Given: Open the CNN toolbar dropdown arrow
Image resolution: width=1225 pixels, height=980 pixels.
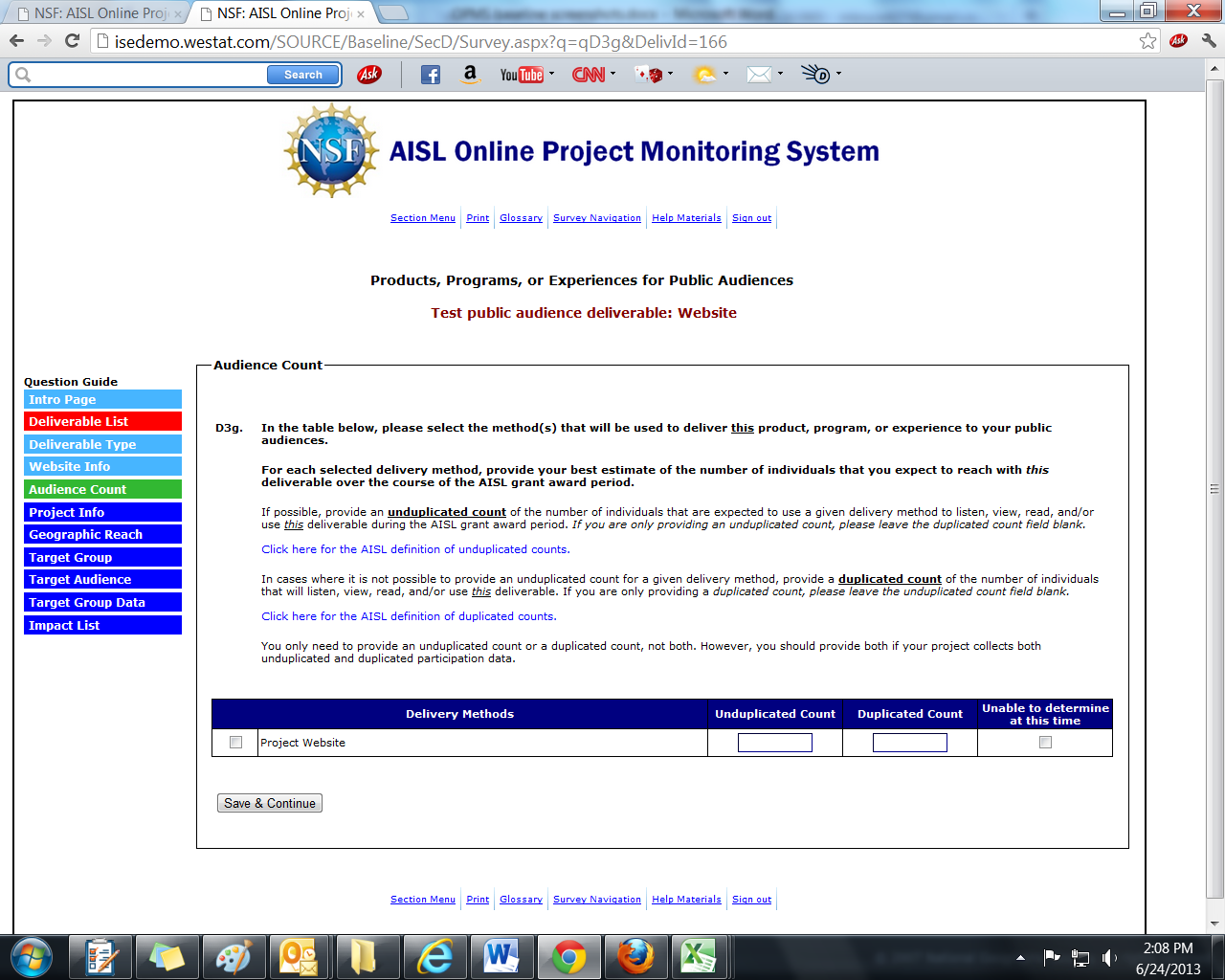Looking at the screenshot, I should 612,74.
